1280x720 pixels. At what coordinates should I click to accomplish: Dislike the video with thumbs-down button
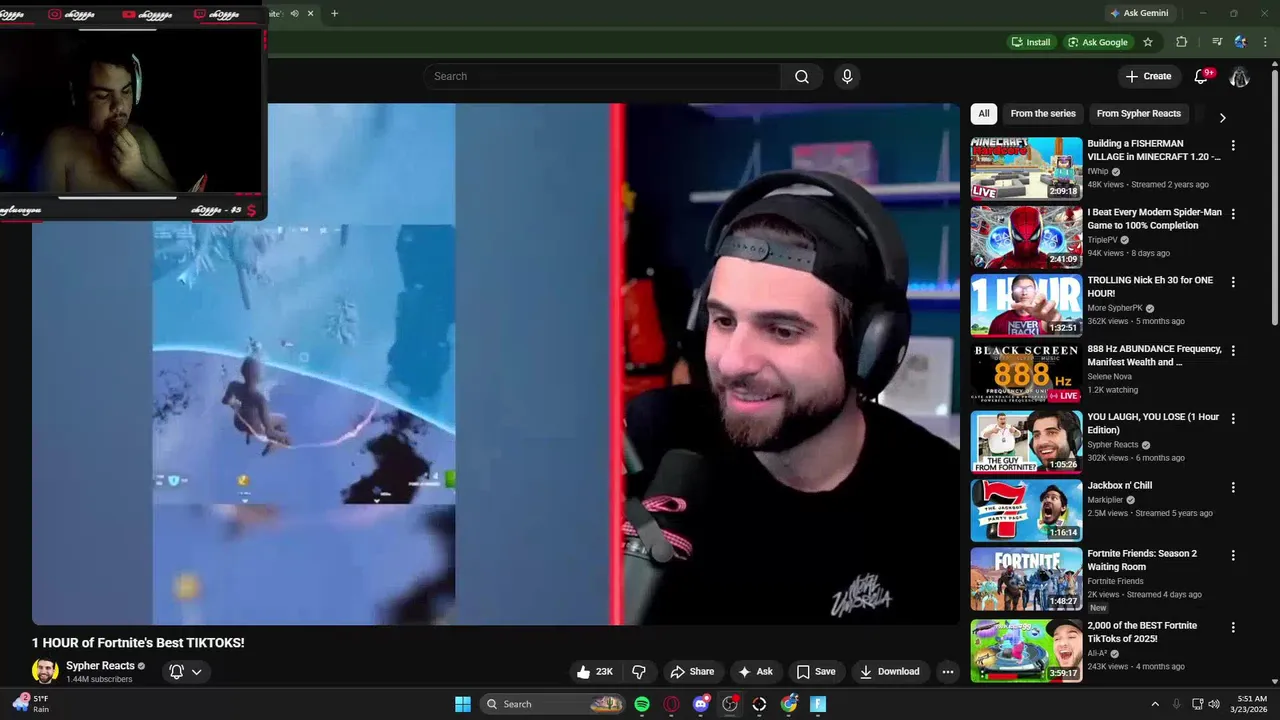[x=638, y=672]
